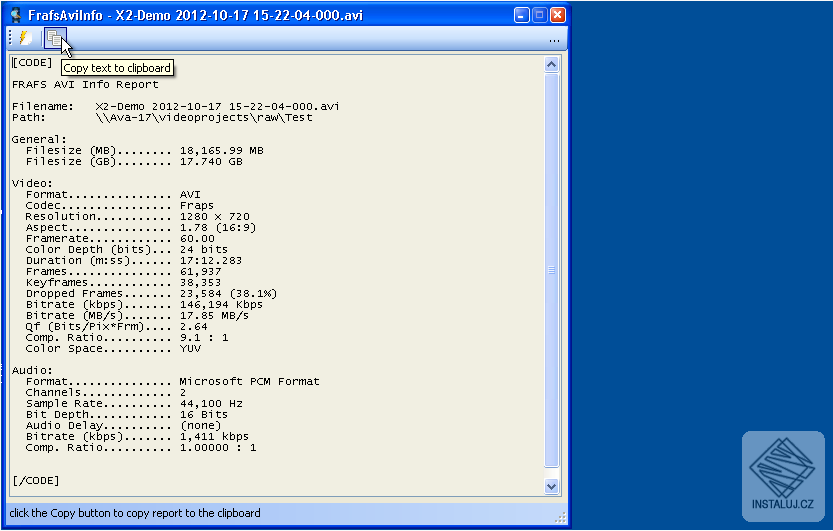Click the scrollbar down arrow
The width and height of the screenshot is (833, 531).
point(551,486)
